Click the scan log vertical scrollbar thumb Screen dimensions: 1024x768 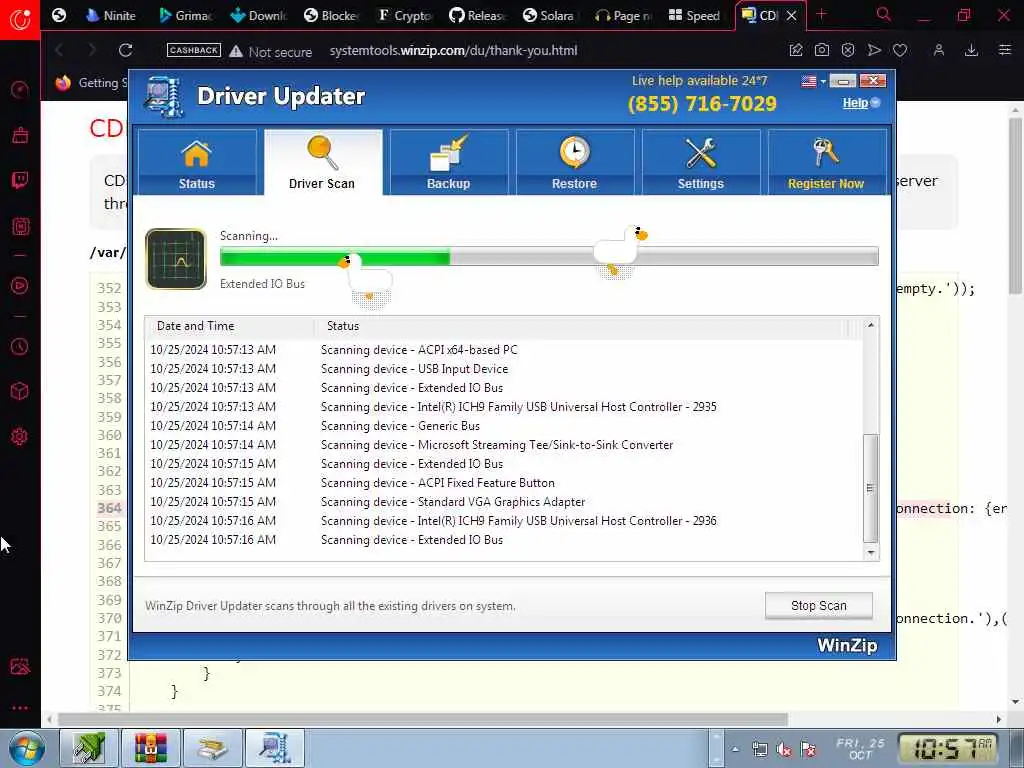[870, 488]
